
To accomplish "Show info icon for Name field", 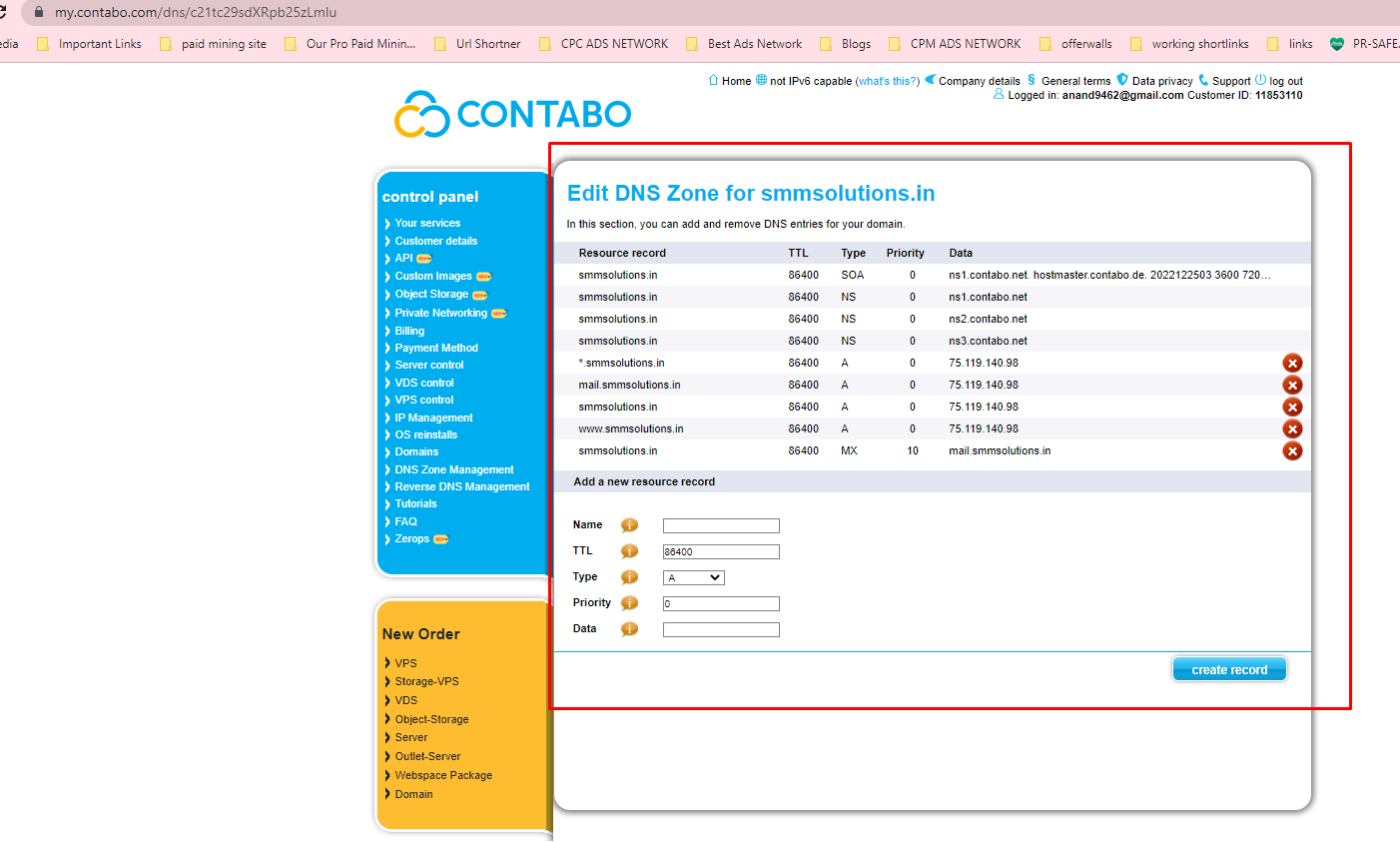I will 629,525.
